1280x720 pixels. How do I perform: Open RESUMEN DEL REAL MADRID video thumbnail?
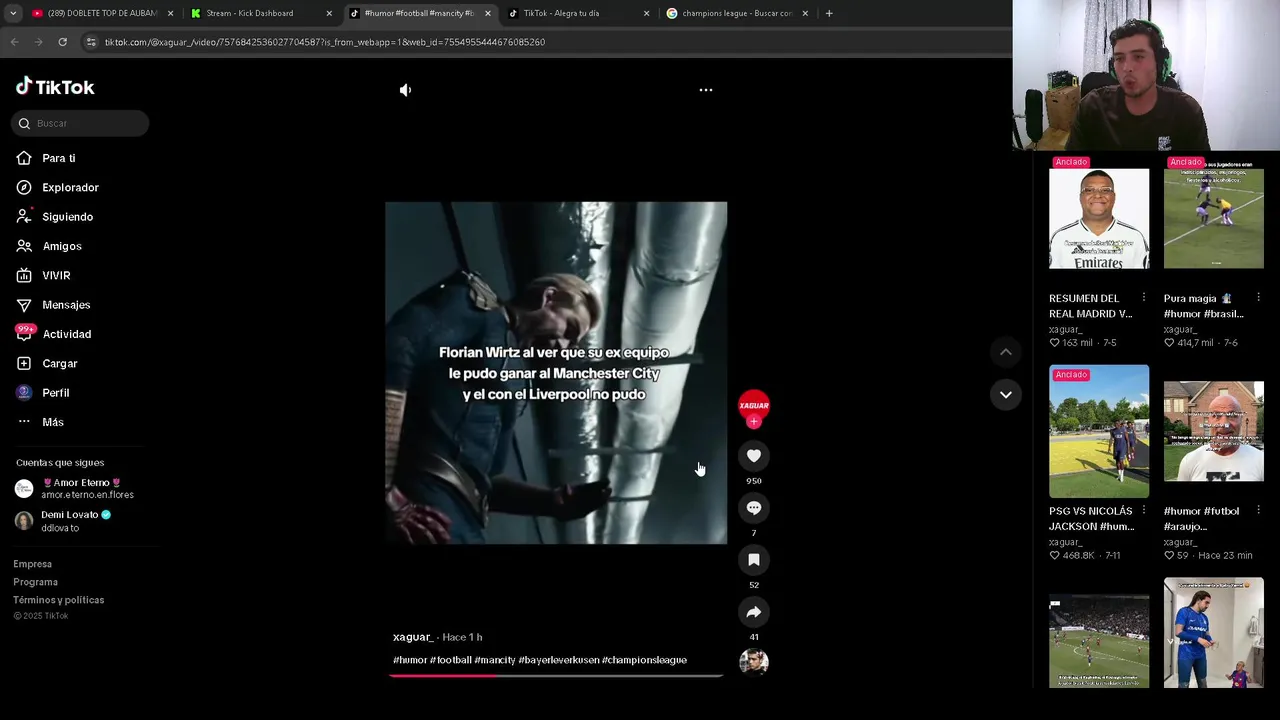(x=1099, y=219)
